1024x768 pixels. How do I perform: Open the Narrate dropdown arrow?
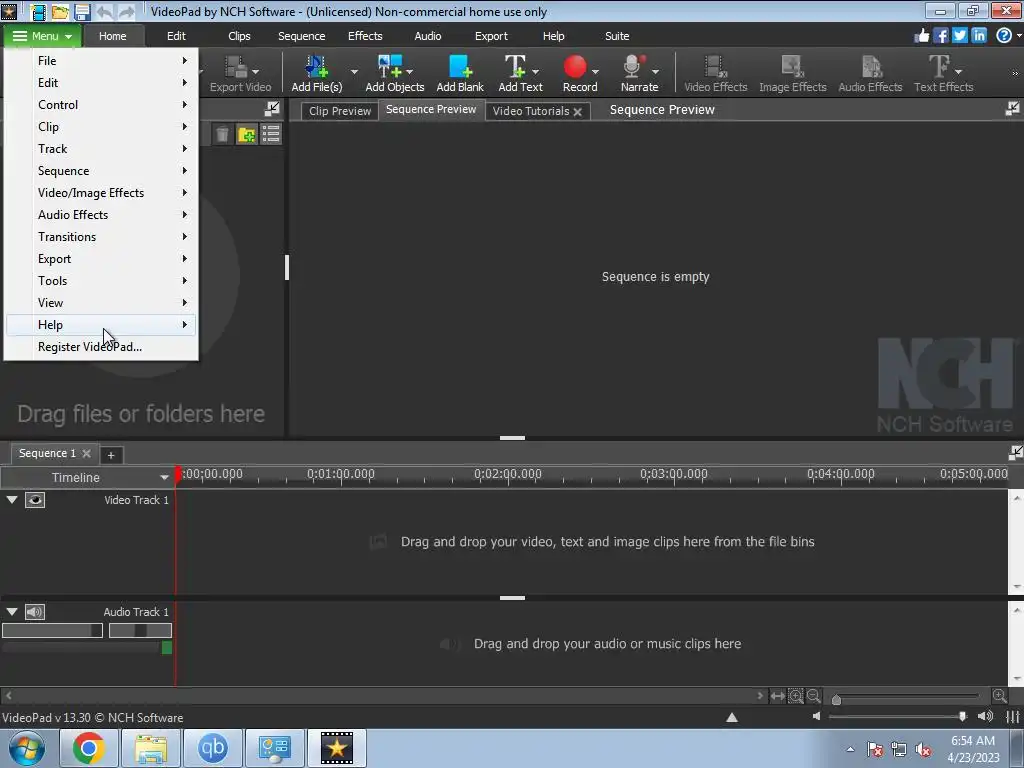pos(655,72)
